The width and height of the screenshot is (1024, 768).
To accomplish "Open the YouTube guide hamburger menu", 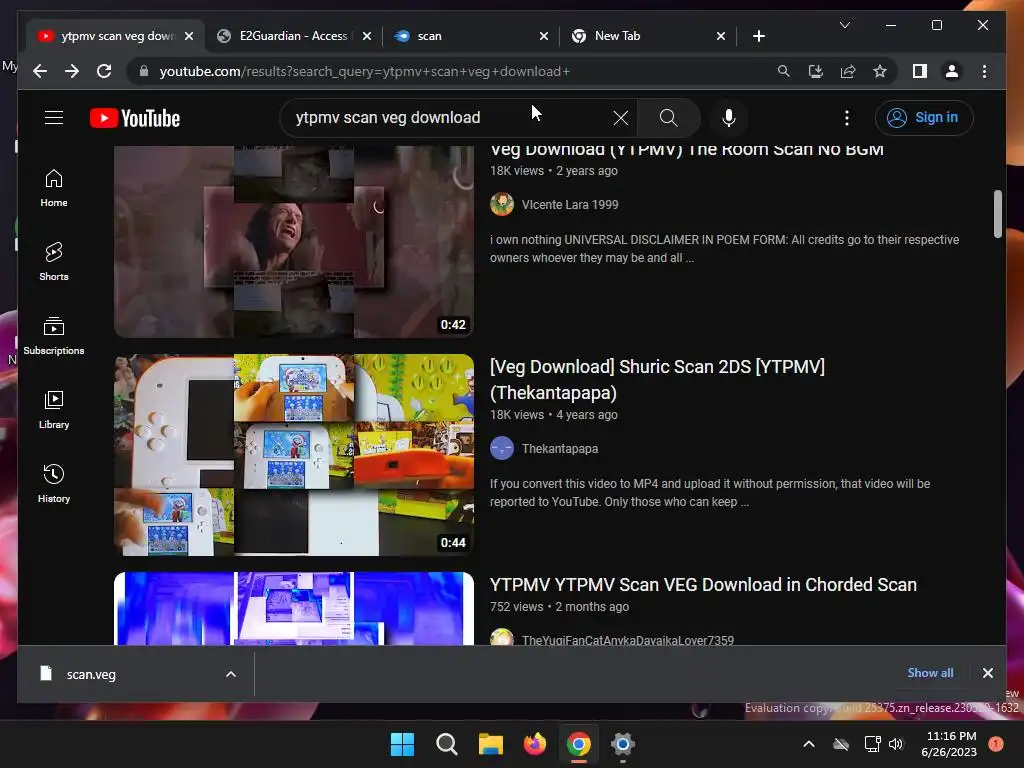I will pos(54,118).
